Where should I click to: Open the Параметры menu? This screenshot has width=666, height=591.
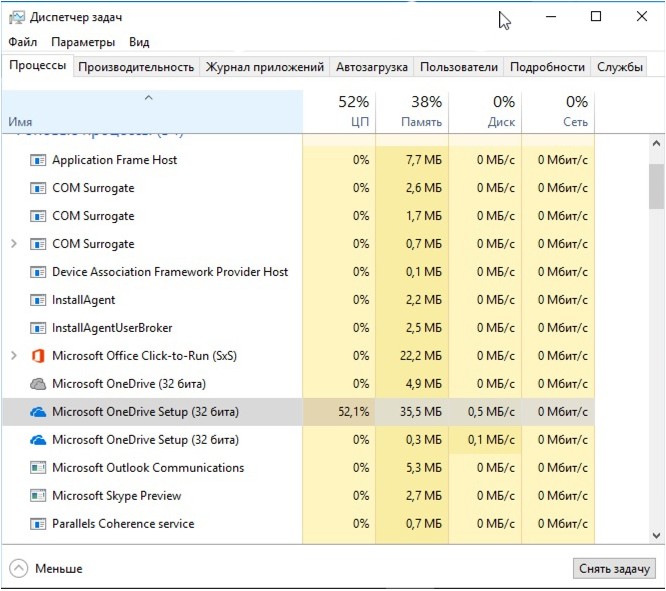click(x=83, y=42)
